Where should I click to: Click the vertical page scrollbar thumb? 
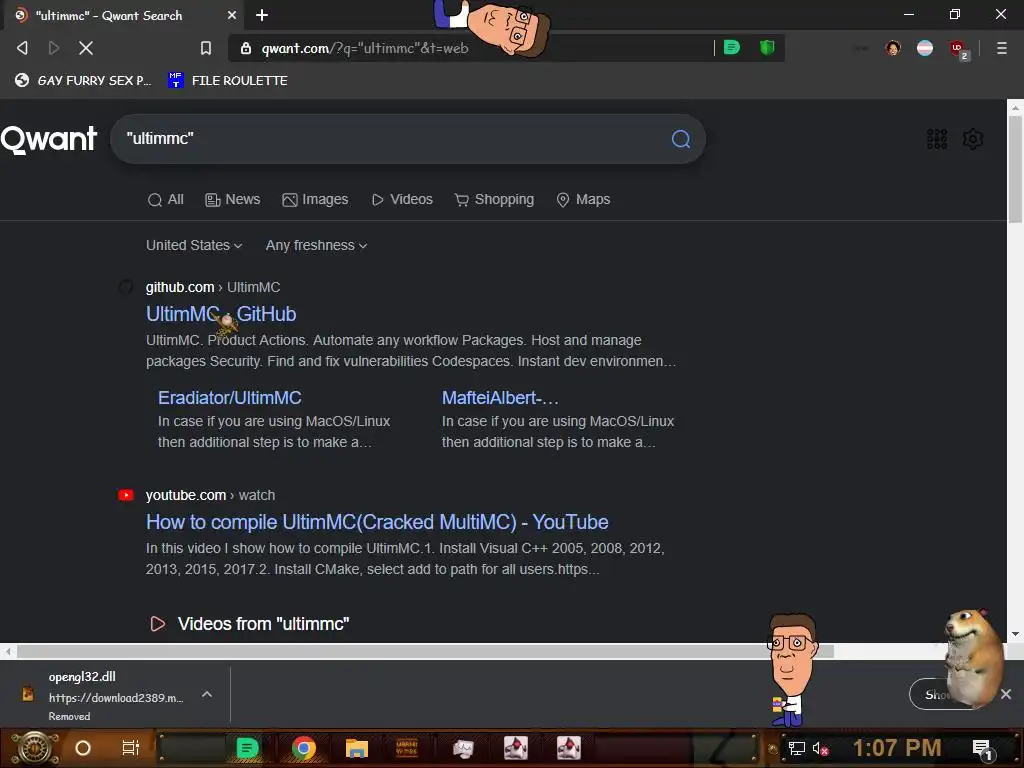click(1015, 170)
